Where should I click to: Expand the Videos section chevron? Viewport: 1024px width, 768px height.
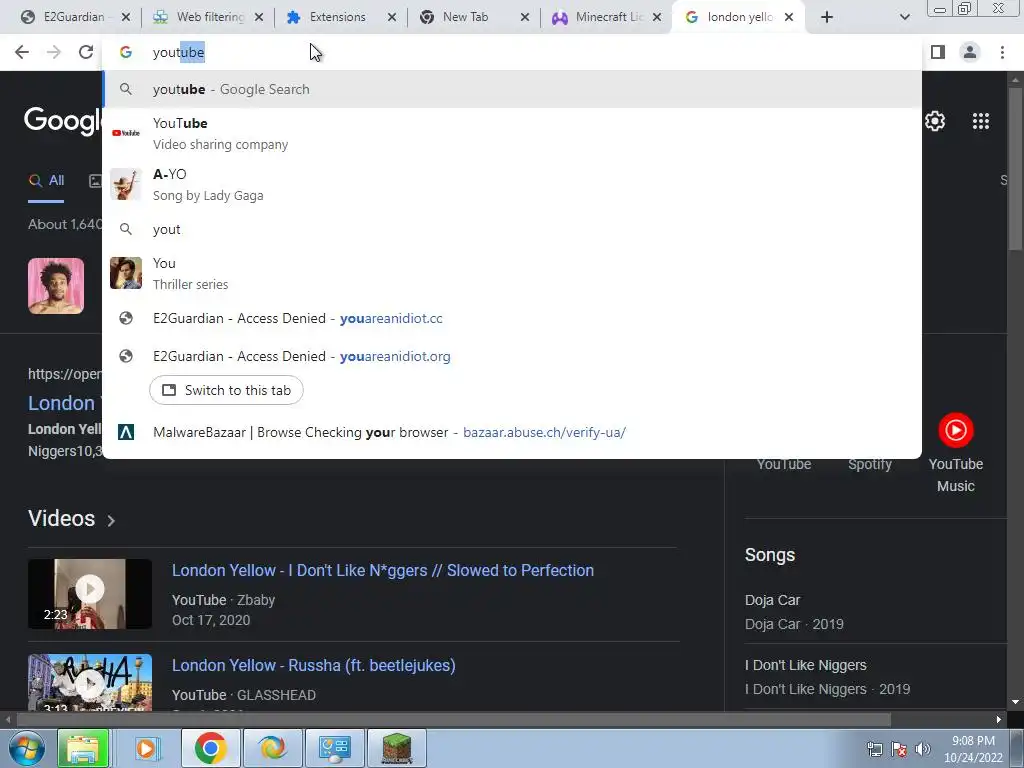pos(111,520)
